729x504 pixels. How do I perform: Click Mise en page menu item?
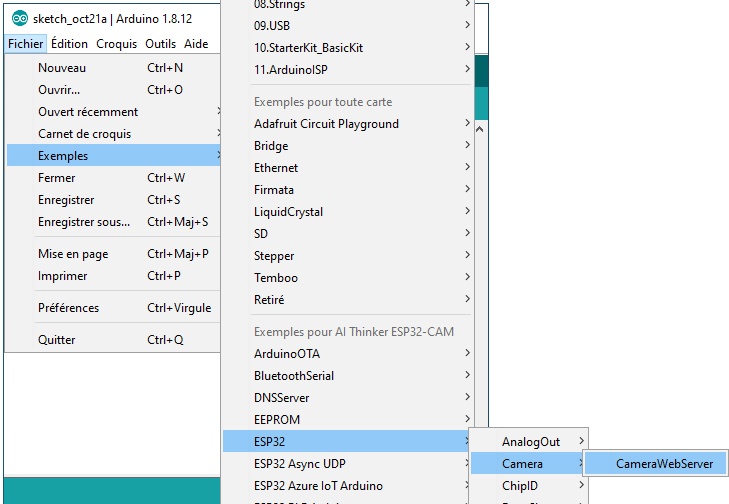pos(73,254)
